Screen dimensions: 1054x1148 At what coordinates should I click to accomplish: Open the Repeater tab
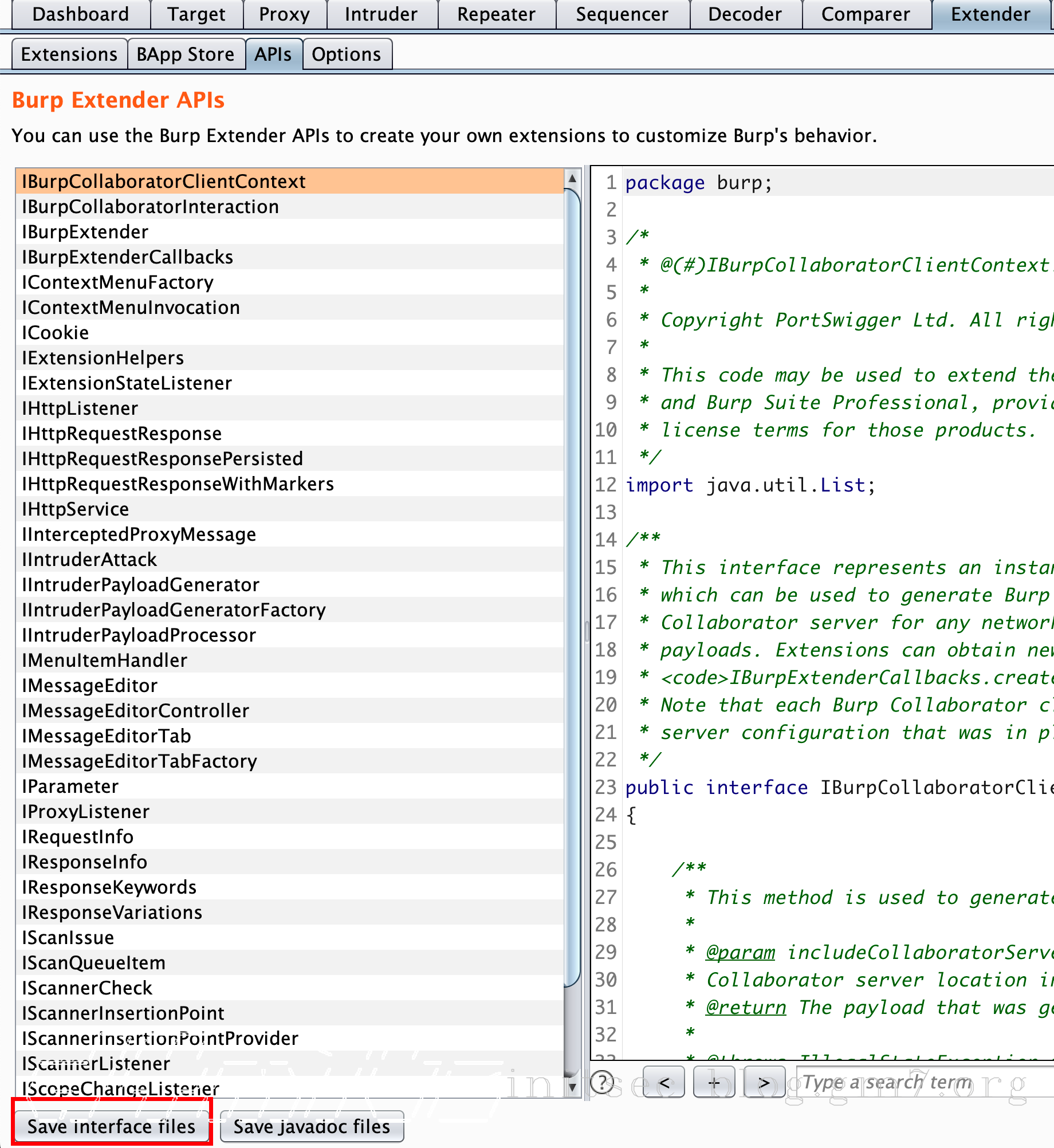pos(496,14)
